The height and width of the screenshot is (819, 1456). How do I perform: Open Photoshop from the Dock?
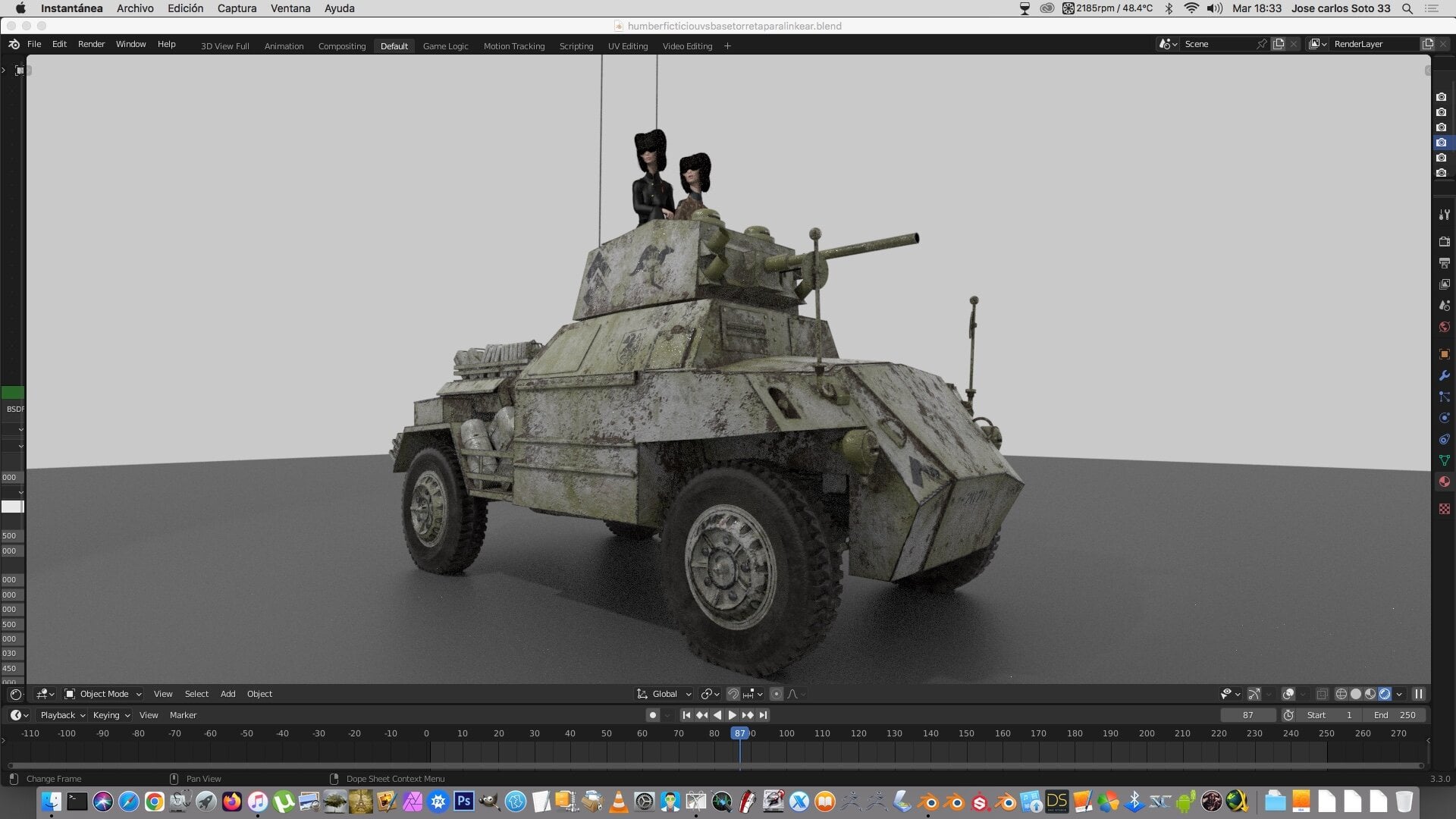coord(464,801)
